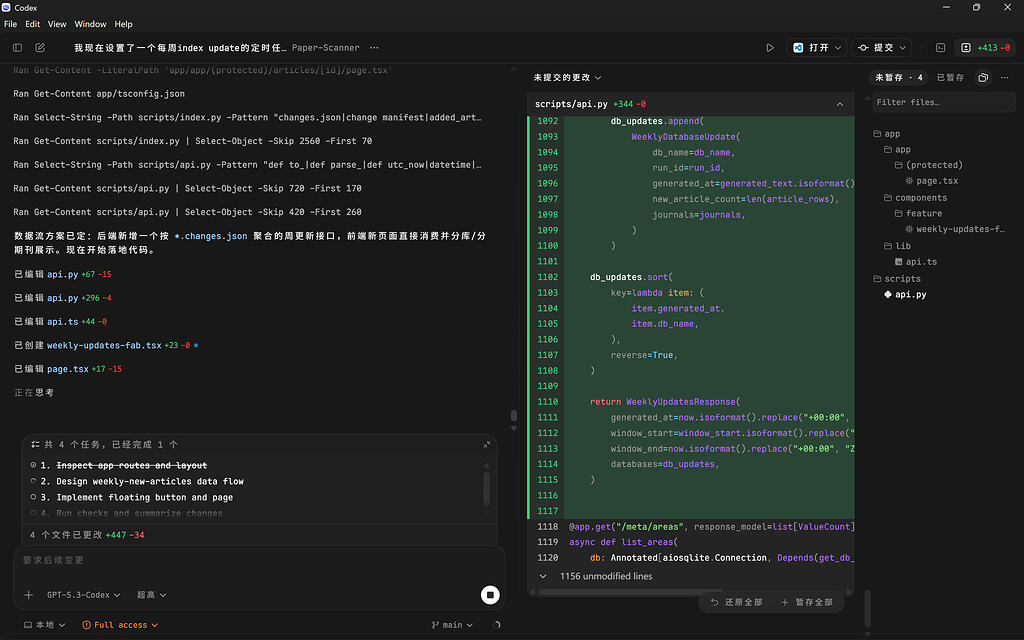Start a new thread with compose icon
The width and height of the screenshot is (1024, 640).
coord(40,48)
